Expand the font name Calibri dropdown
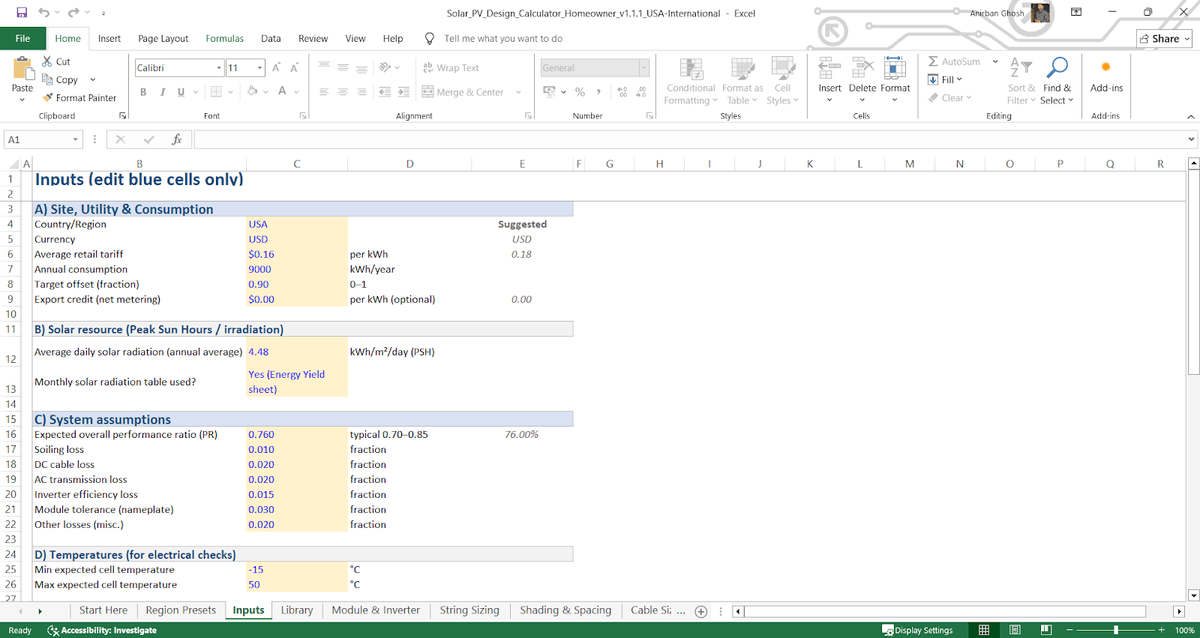 219,68
